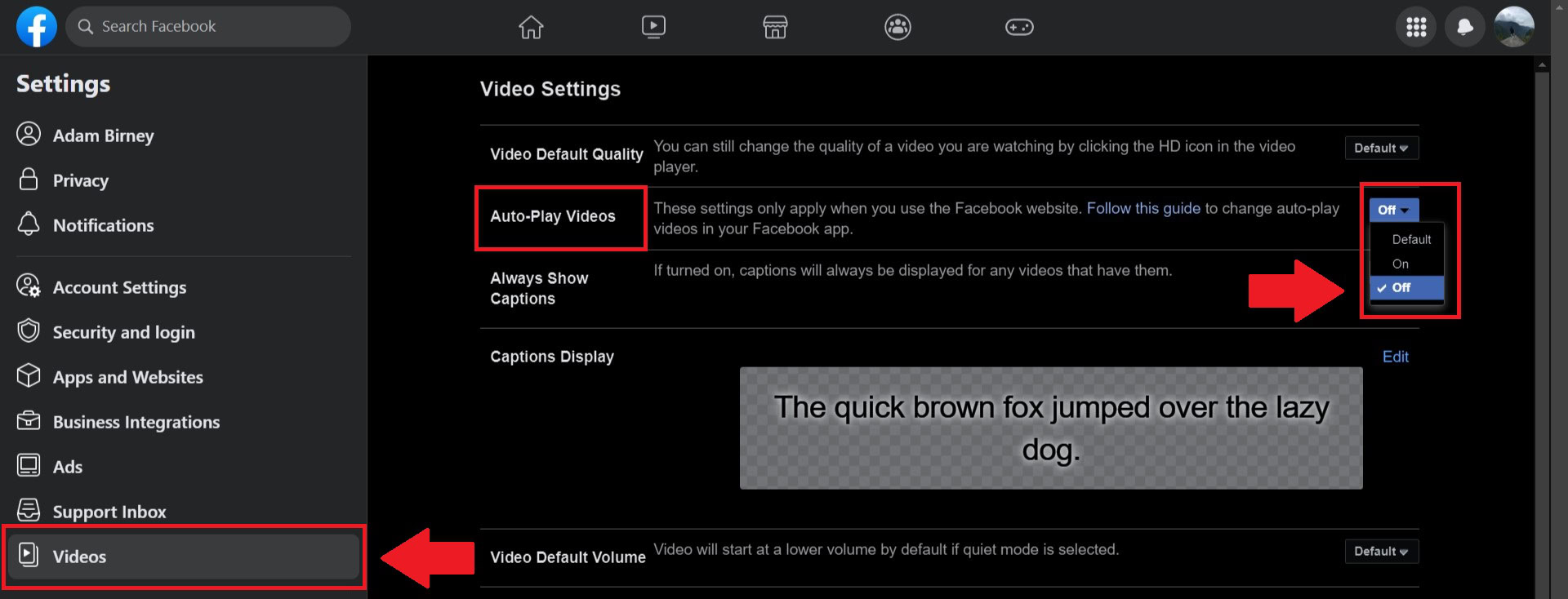Click the captions preview sample box

(x=1051, y=428)
